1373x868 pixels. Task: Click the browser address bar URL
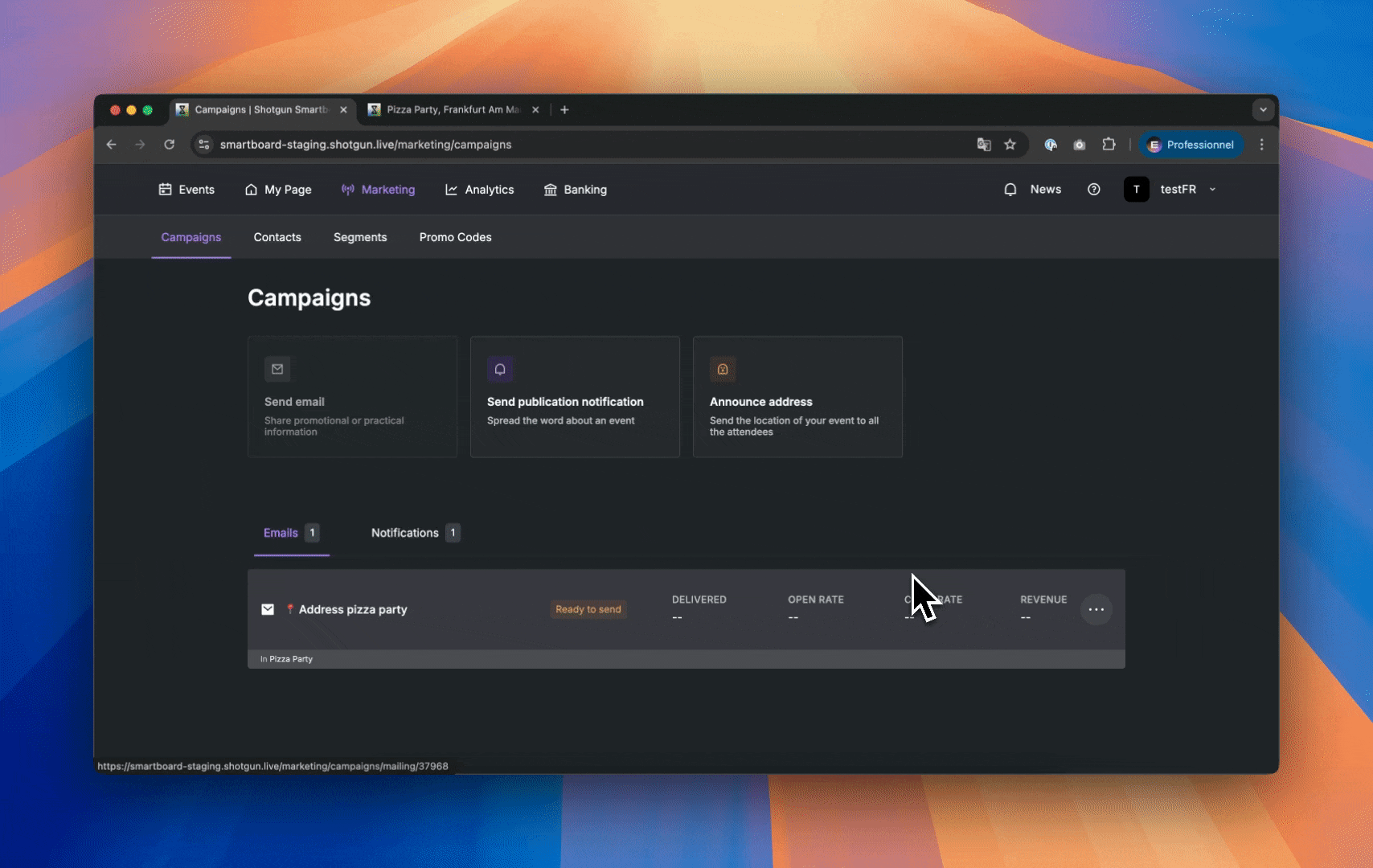(x=366, y=145)
